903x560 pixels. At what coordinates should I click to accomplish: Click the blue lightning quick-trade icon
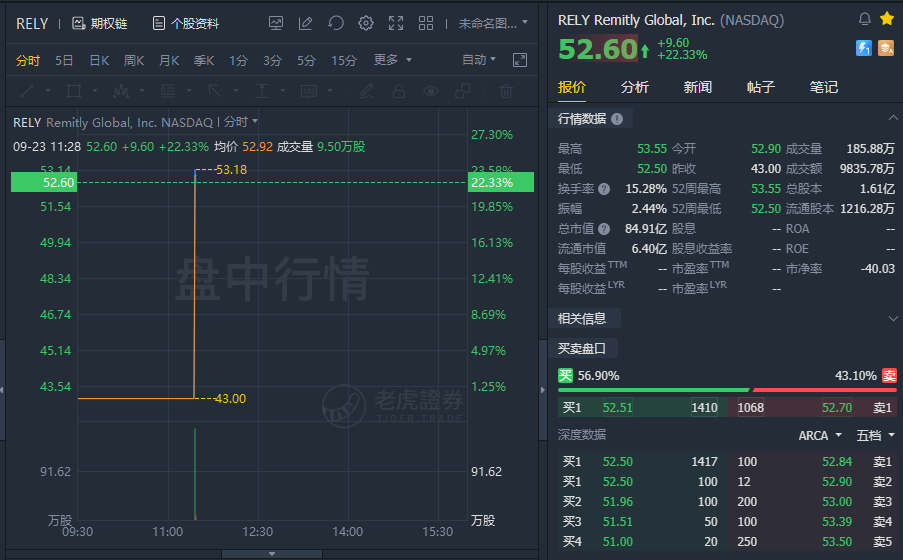863,48
